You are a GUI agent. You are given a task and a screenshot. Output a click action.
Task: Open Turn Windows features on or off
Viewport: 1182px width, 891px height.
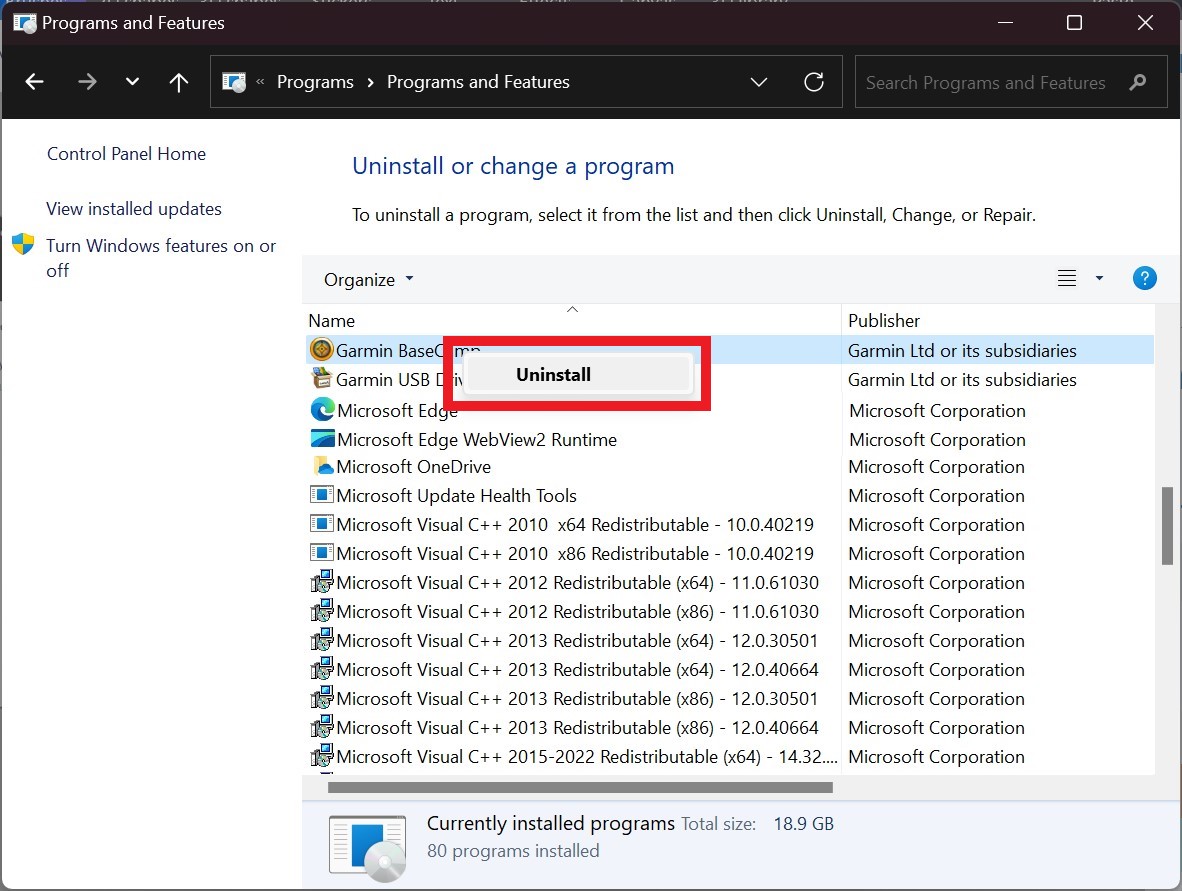pyautogui.click(x=161, y=258)
